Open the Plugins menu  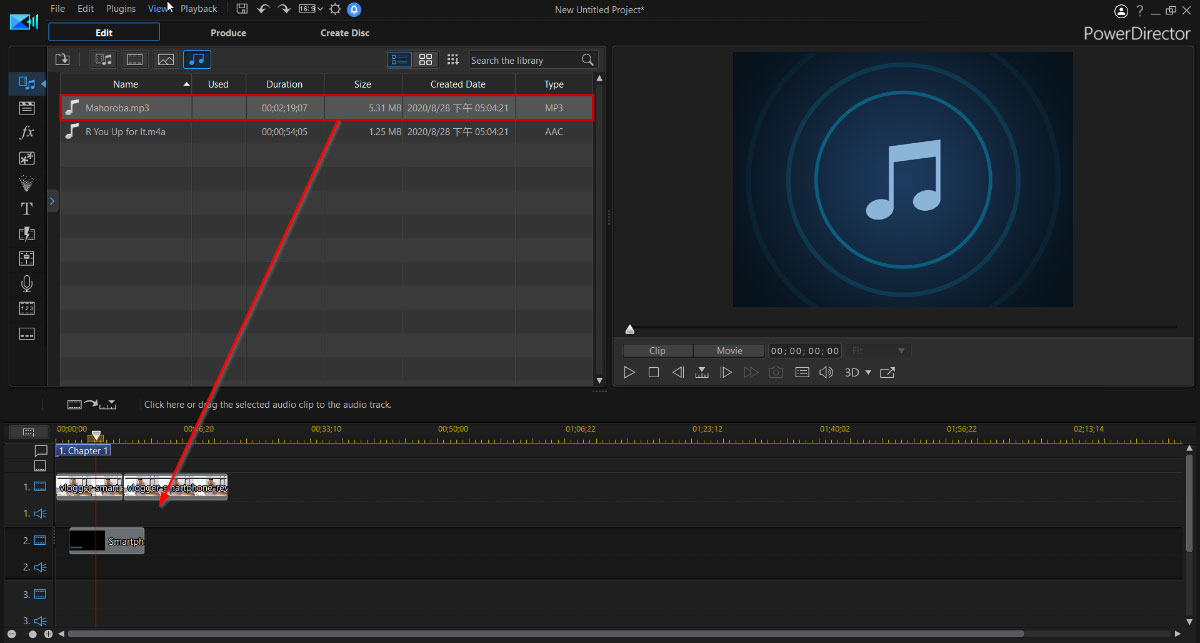coord(120,9)
